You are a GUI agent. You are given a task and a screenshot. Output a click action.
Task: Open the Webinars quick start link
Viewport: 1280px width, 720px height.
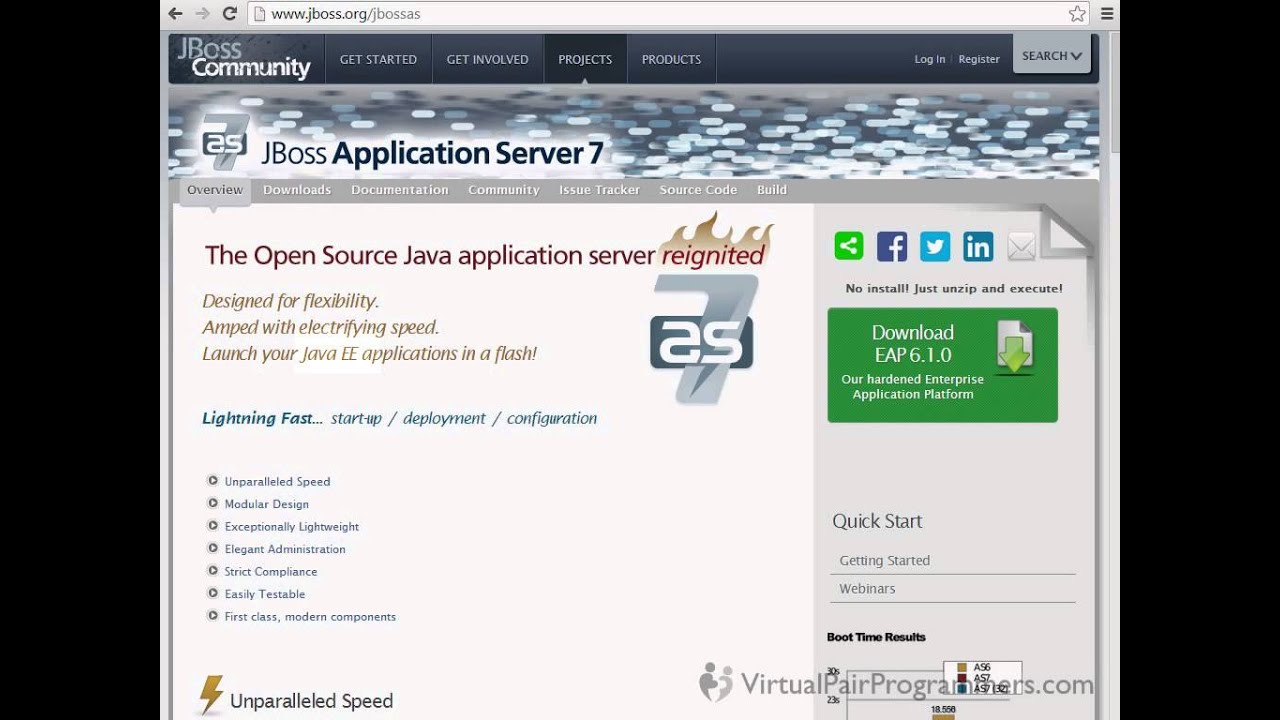867,589
